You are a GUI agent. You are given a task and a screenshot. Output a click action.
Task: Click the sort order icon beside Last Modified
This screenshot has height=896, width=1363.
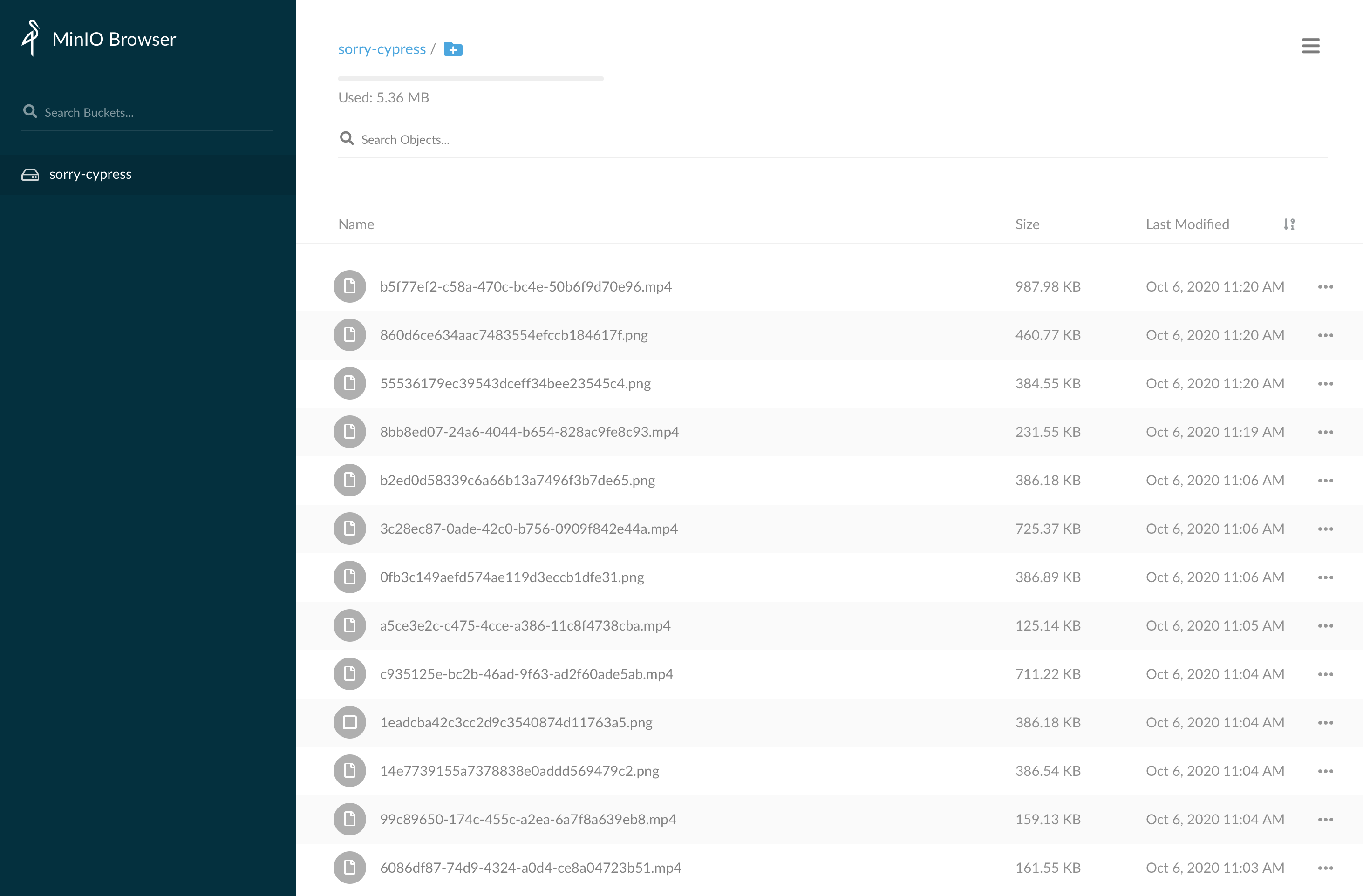[1288, 224]
